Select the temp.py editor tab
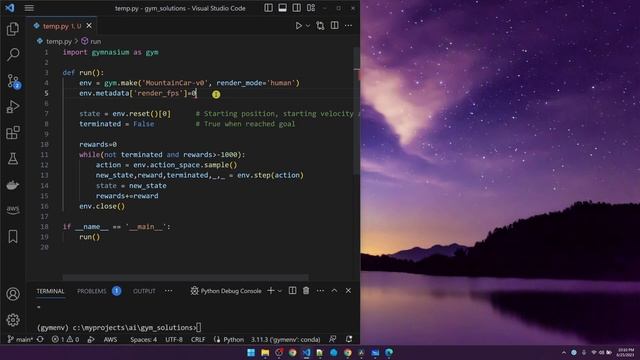 (x=62, y=26)
